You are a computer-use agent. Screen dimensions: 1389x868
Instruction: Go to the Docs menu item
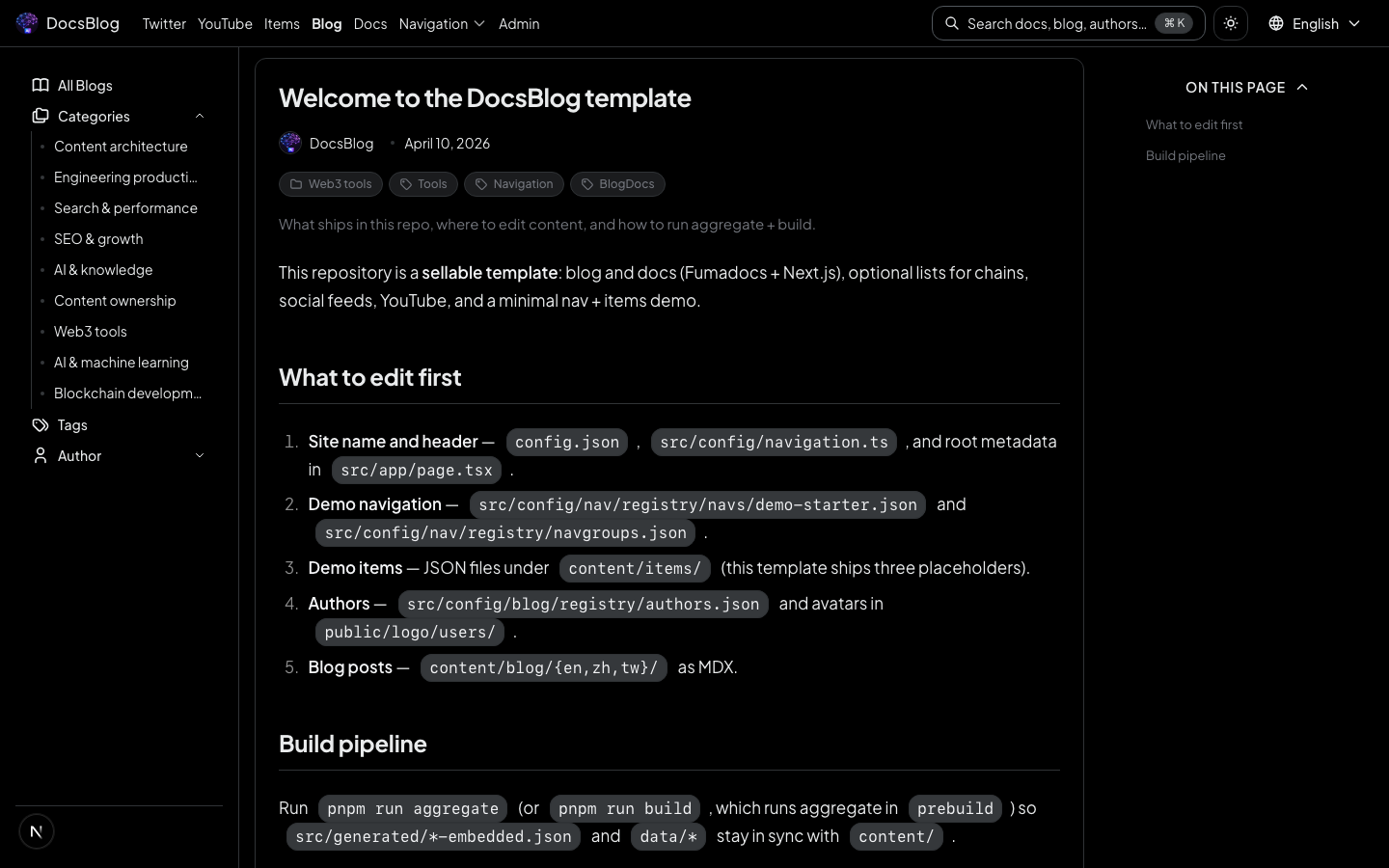(369, 23)
